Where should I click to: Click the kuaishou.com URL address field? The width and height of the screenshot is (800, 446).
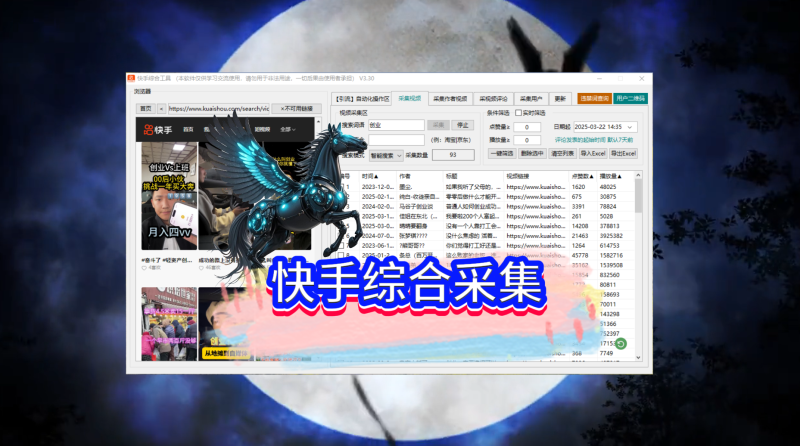coord(218,109)
